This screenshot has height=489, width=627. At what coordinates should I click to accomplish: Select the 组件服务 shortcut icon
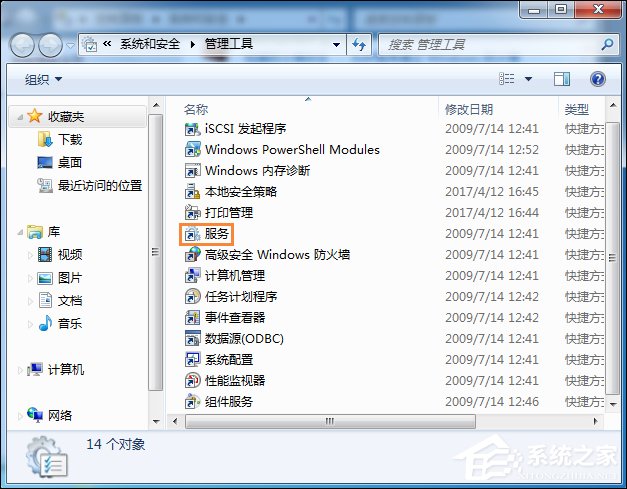(x=192, y=401)
